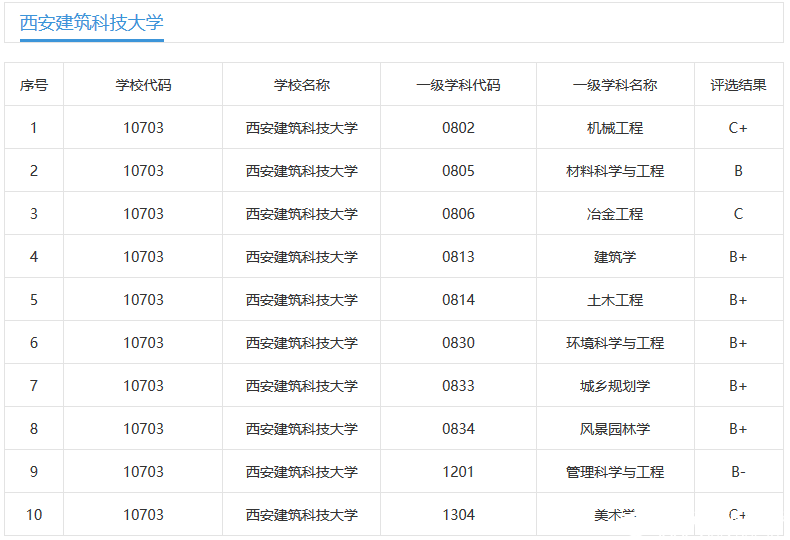
Task: Click the B+ result for 环境科学与工程
Action: click(738, 343)
